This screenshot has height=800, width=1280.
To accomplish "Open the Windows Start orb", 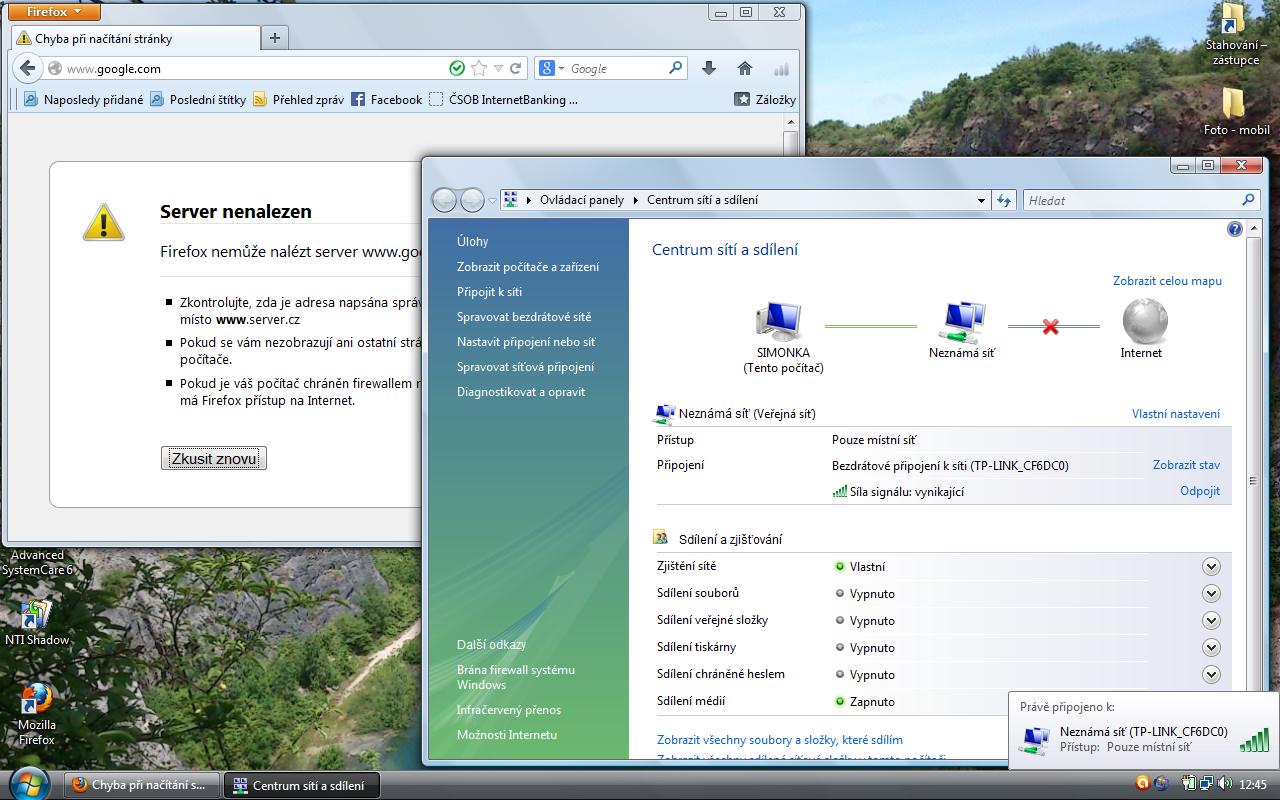I will point(28,784).
